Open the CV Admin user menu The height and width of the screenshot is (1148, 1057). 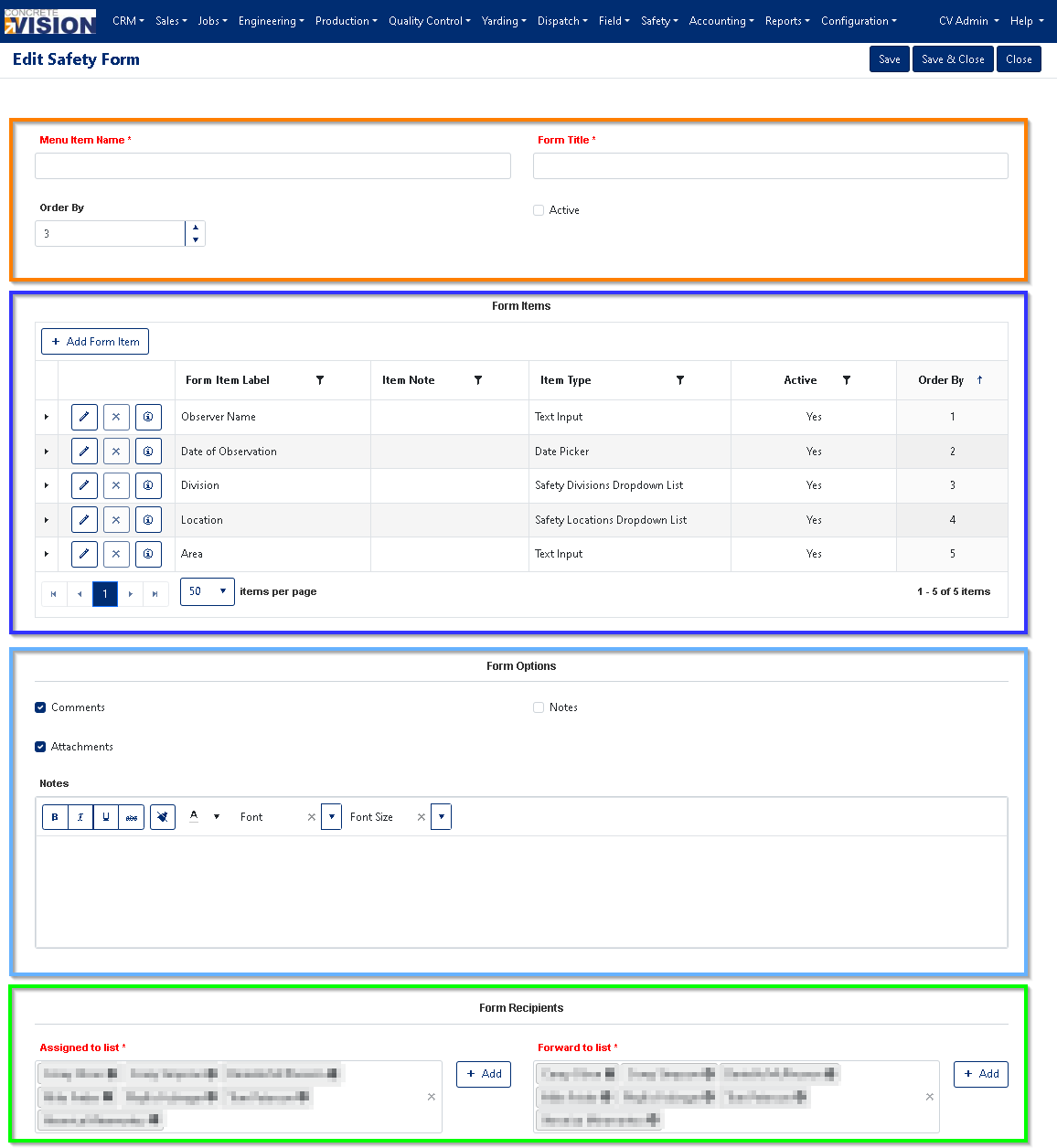point(968,21)
